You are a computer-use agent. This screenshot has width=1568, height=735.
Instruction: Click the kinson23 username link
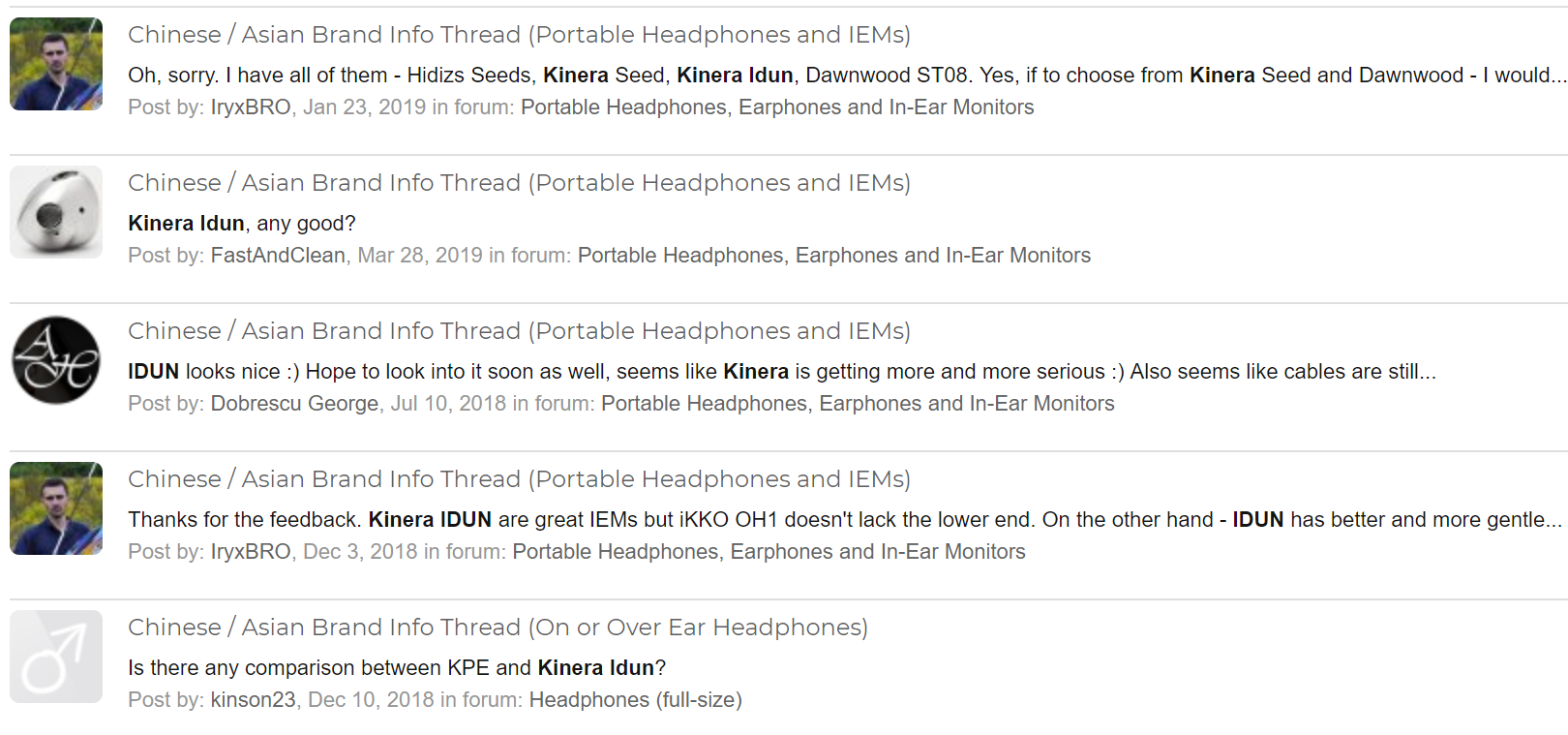pyautogui.click(x=253, y=700)
